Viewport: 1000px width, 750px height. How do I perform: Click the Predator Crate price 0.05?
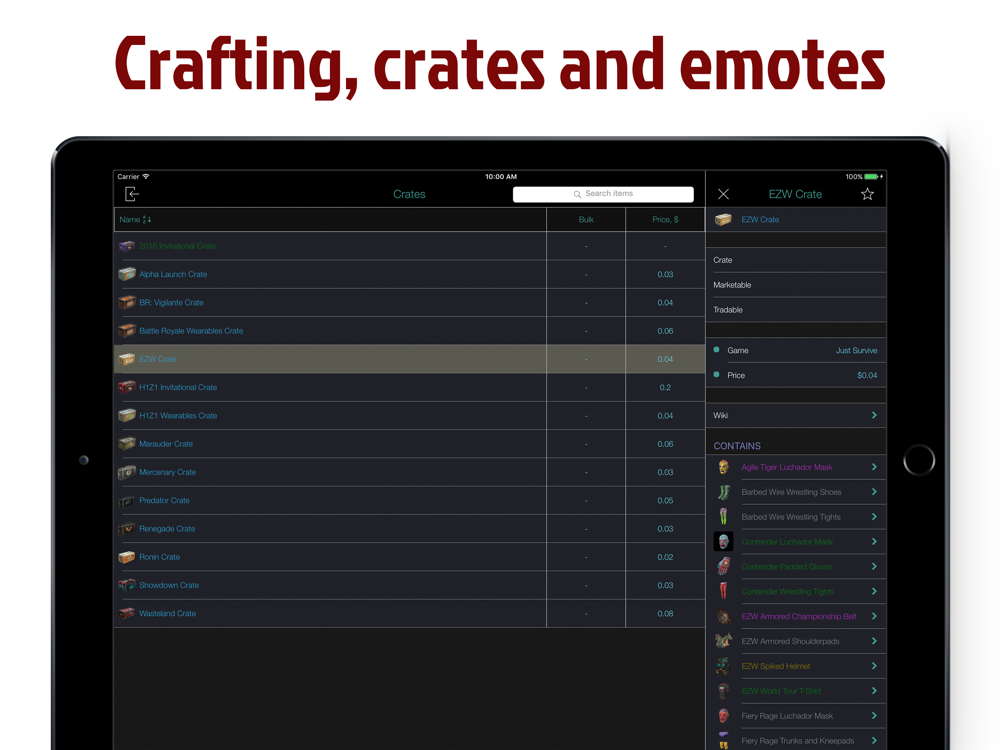(665, 501)
